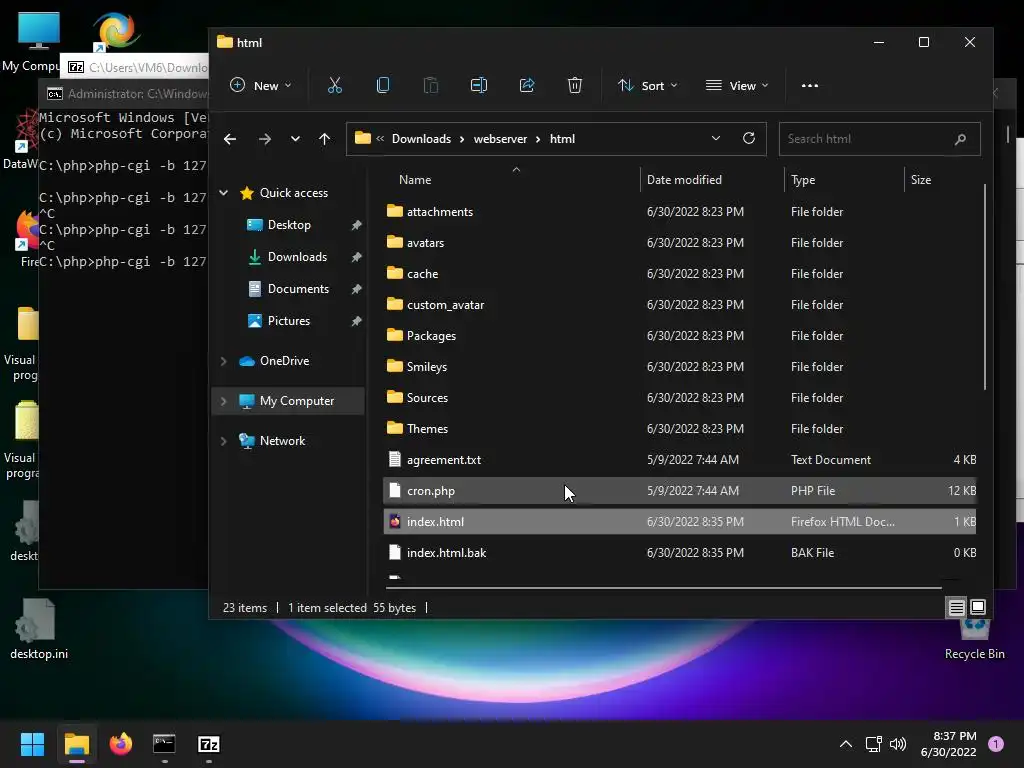Open the View dropdown menu

(x=737, y=86)
